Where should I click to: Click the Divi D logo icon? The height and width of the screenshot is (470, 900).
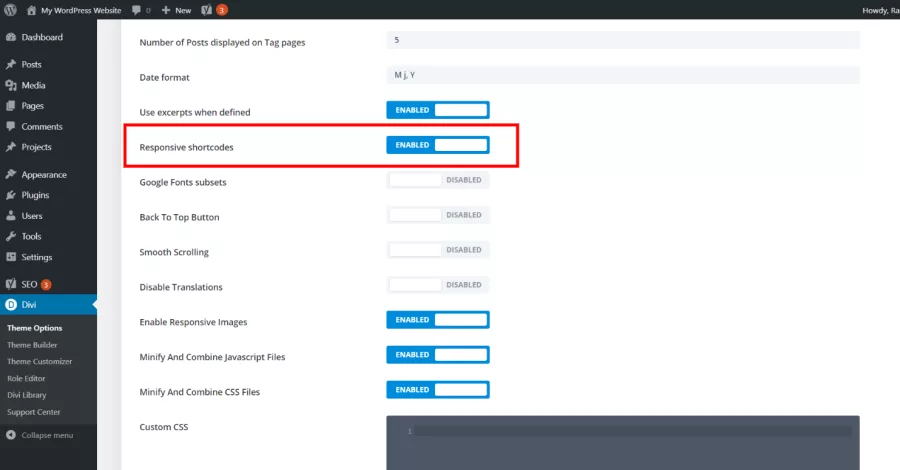[11, 305]
